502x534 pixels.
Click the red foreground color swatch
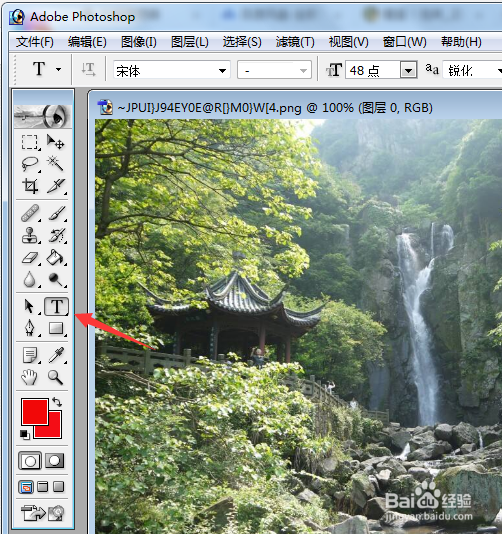[35, 412]
